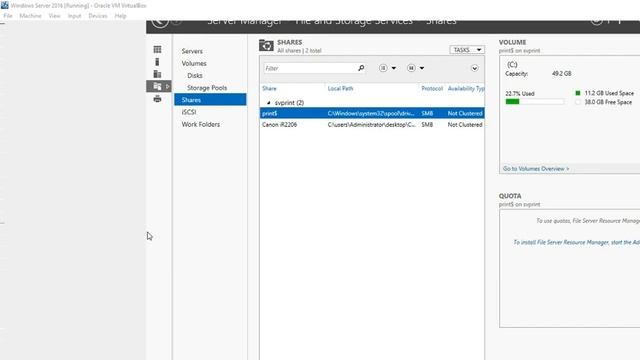
Task: Click the 22.7% used capacity bar
Action: click(535, 102)
